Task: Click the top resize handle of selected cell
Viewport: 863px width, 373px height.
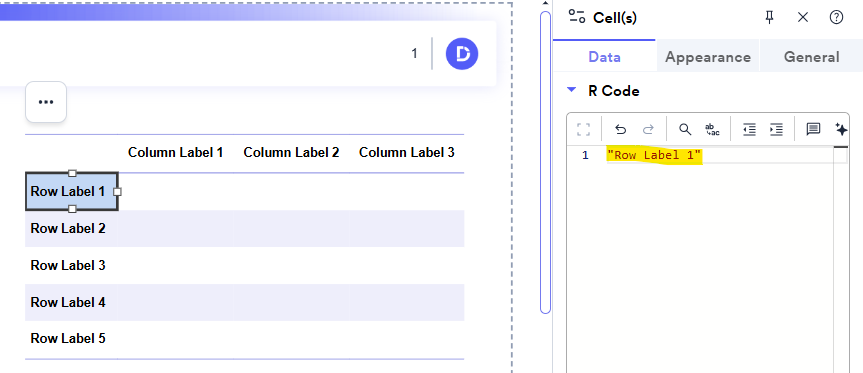Action: [72, 173]
